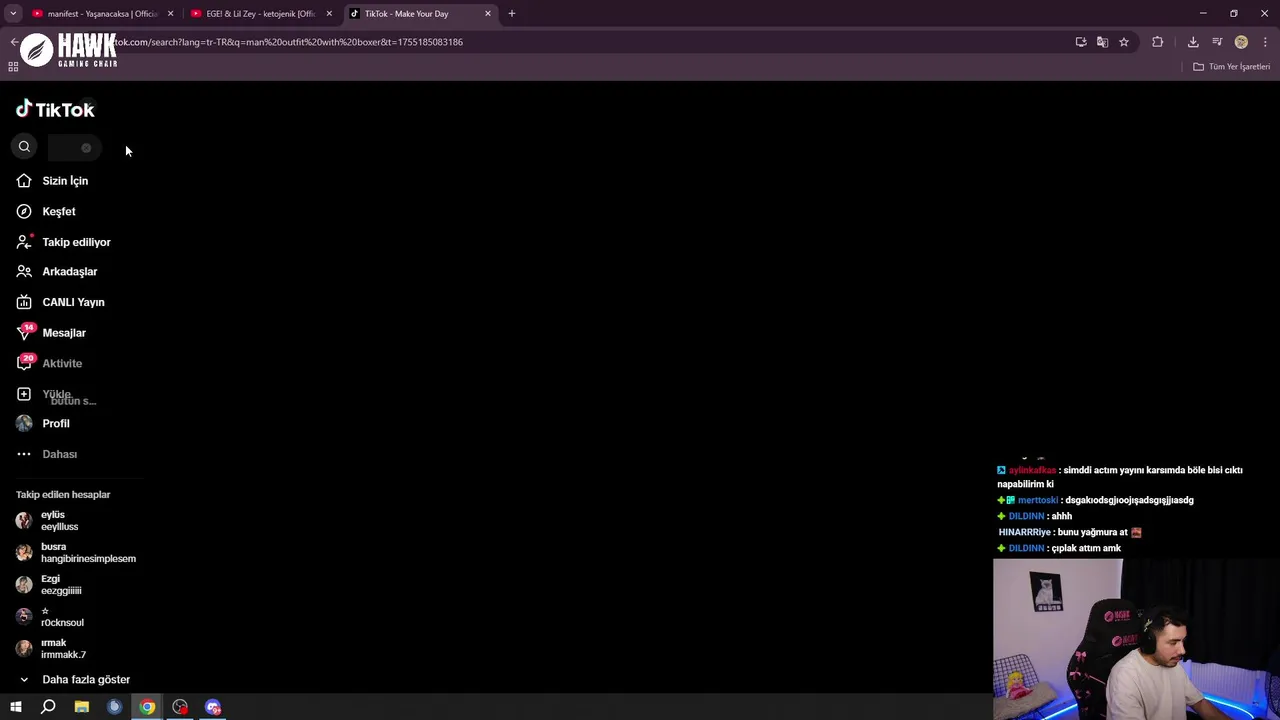1280x720 pixels.
Task: Click chat message from HINARRRiye
Action: pos(1070,532)
